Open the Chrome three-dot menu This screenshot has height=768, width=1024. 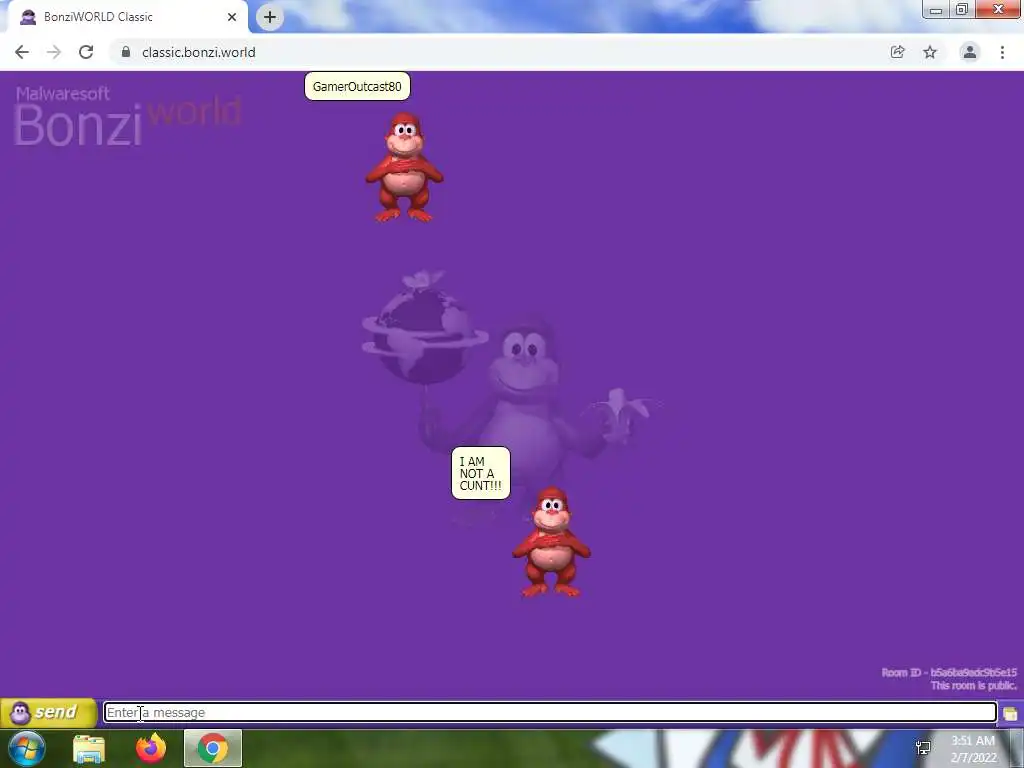pos(1002,52)
